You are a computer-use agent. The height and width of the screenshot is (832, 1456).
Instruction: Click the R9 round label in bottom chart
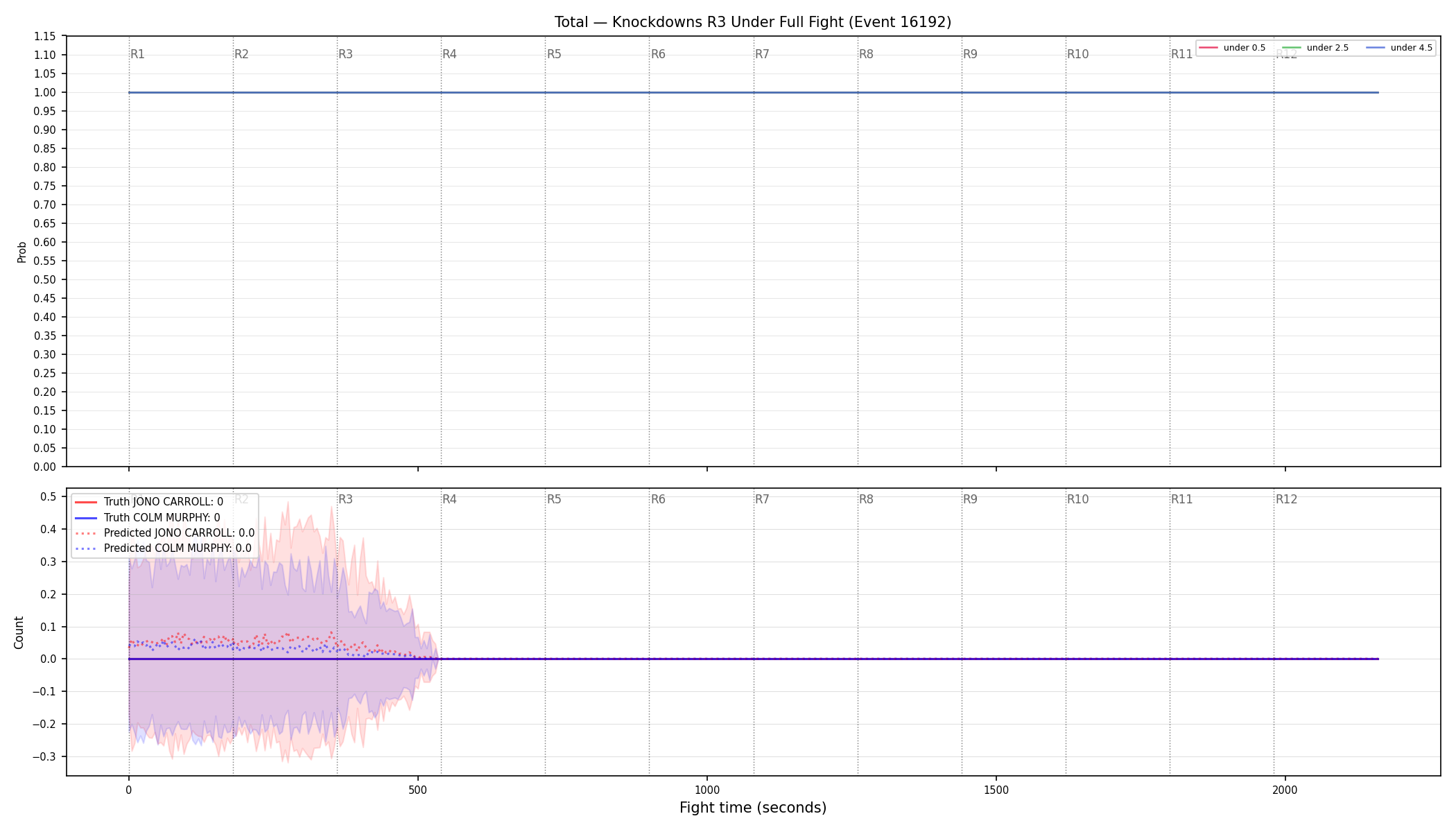(970, 499)
